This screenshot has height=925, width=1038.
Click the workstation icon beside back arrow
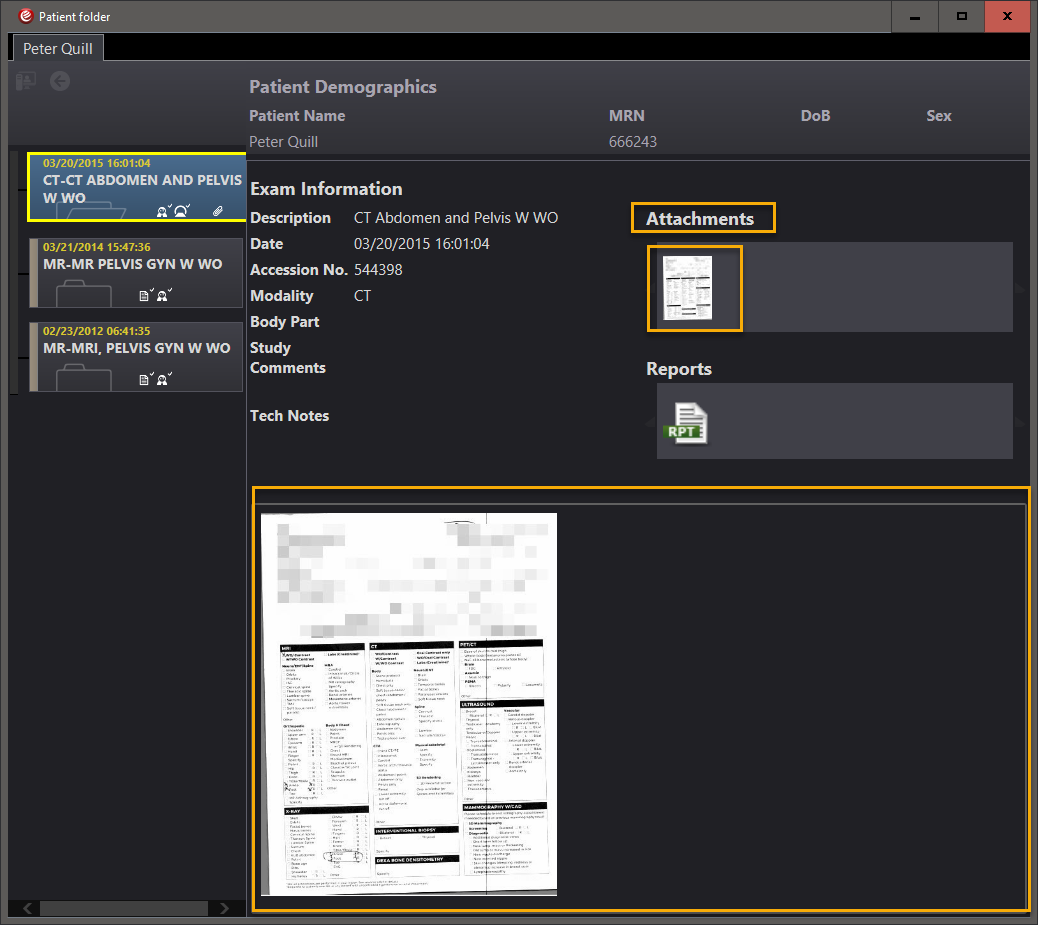click(x=26, y=81)
